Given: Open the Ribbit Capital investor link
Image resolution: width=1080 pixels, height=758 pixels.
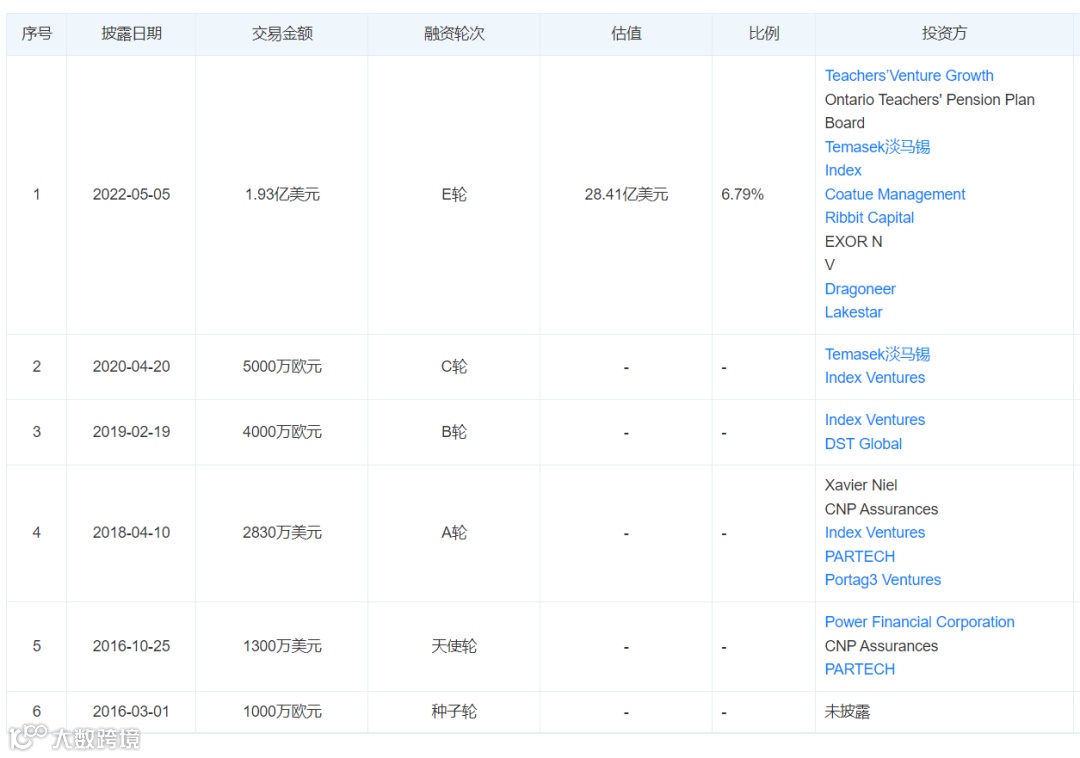Looking at the screenshot, I should pos(869,218).
